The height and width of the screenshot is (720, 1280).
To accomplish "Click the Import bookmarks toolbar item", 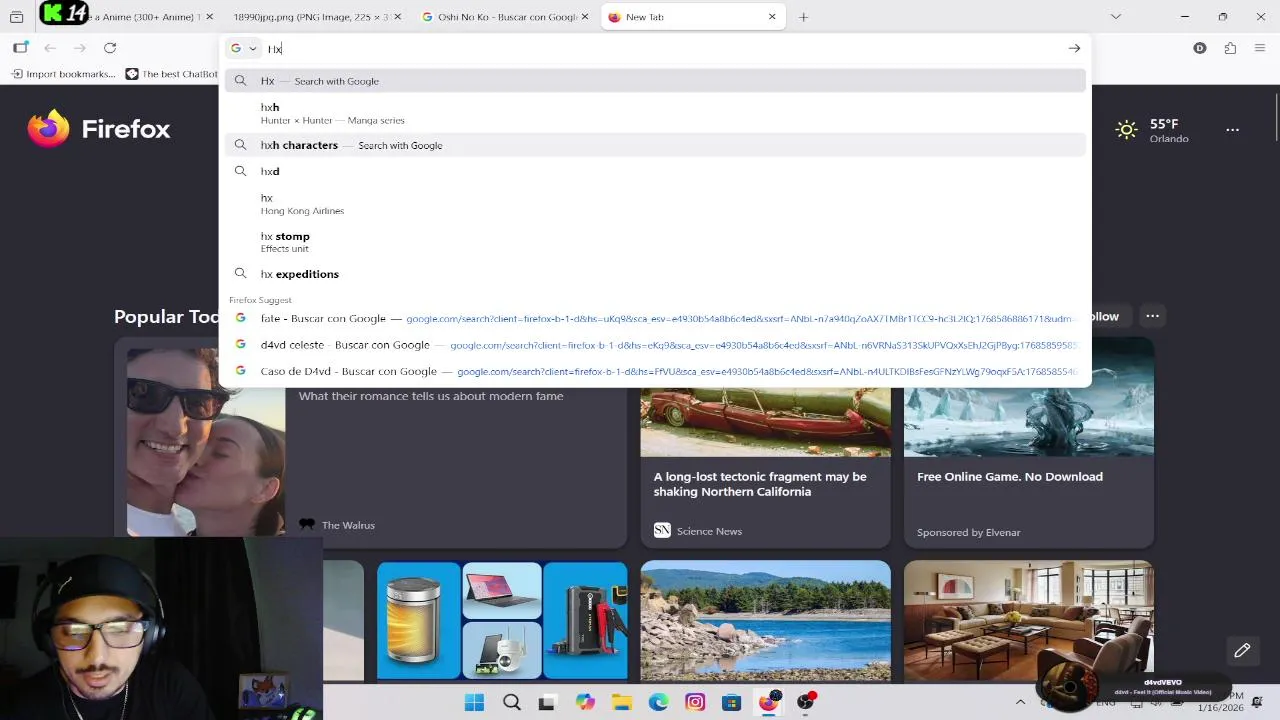I will [63, 74].
